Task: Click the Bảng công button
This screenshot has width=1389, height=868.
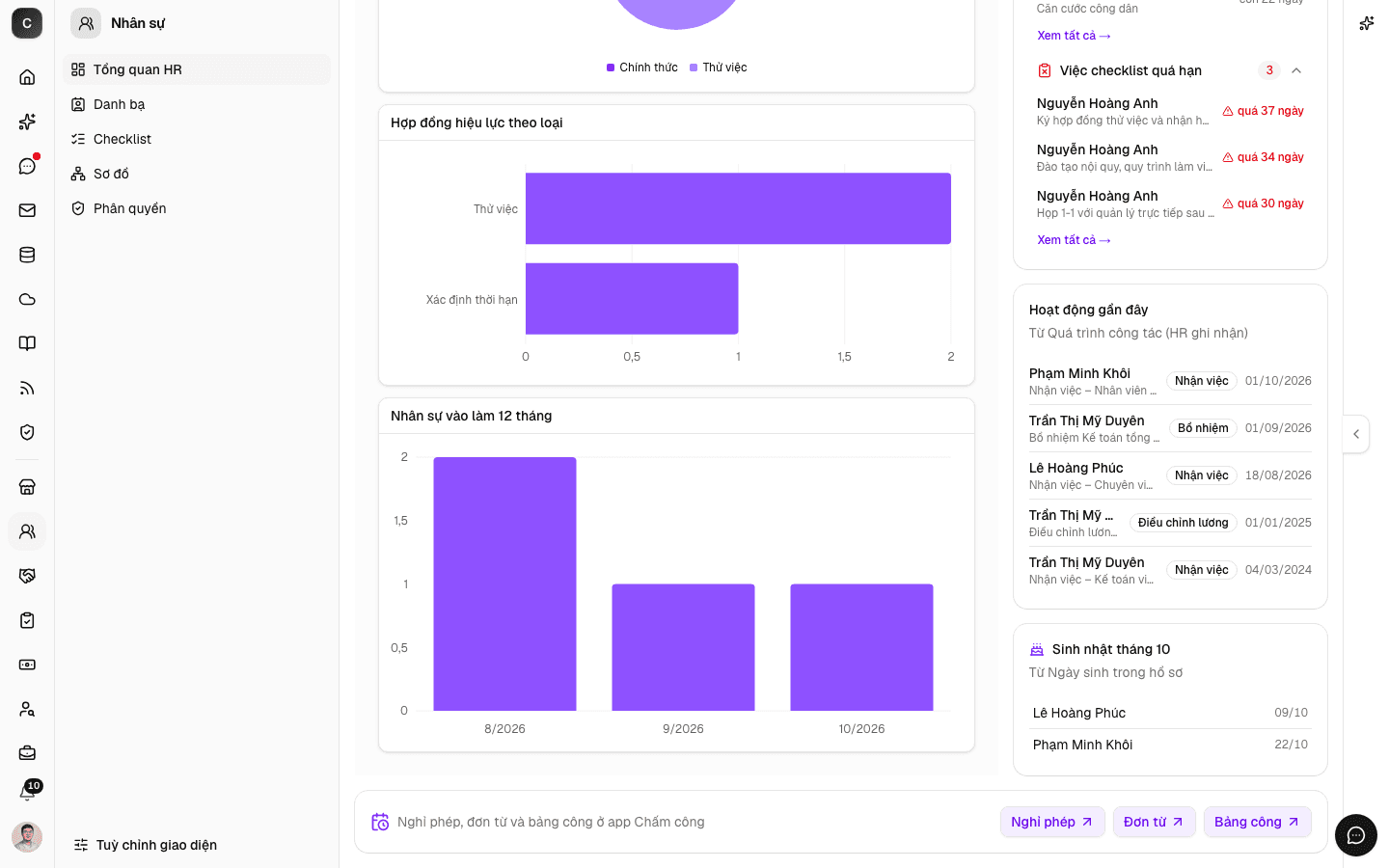Action: click(1257, 822)
